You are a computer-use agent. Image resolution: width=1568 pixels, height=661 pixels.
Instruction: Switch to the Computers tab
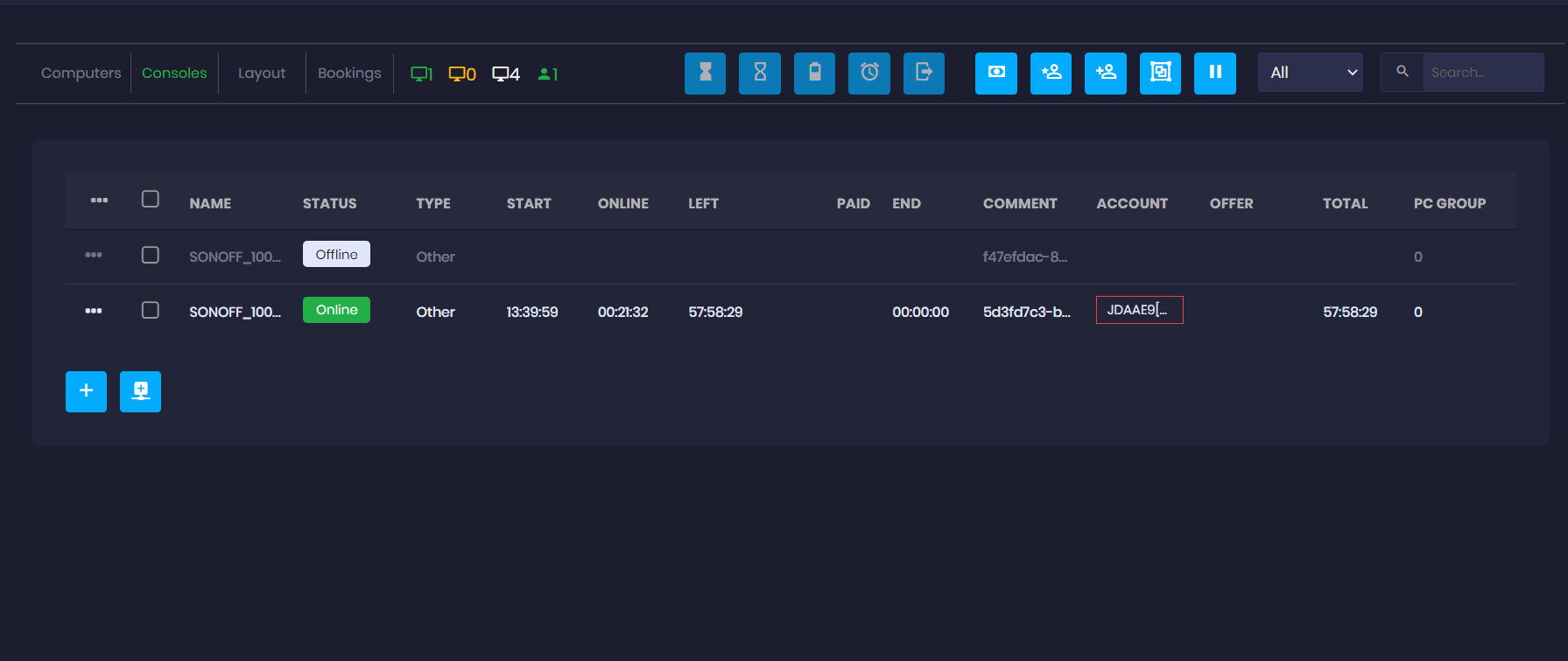(x=81, y=73)
